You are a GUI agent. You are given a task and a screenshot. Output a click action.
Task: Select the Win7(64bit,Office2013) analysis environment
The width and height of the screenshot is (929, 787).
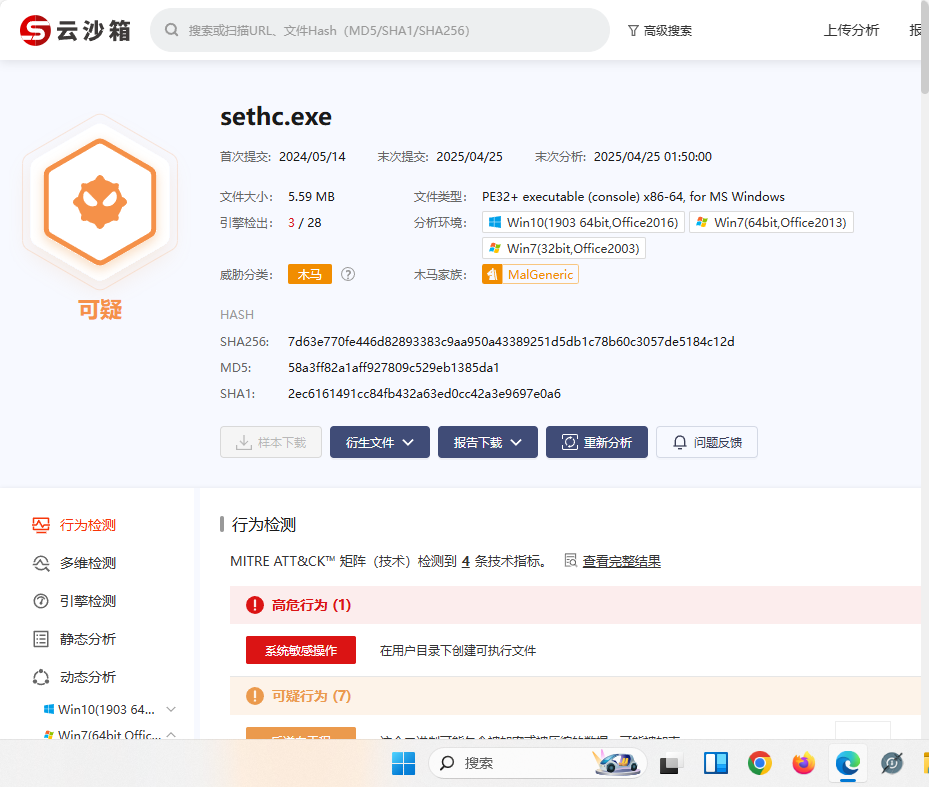[771, 222]
